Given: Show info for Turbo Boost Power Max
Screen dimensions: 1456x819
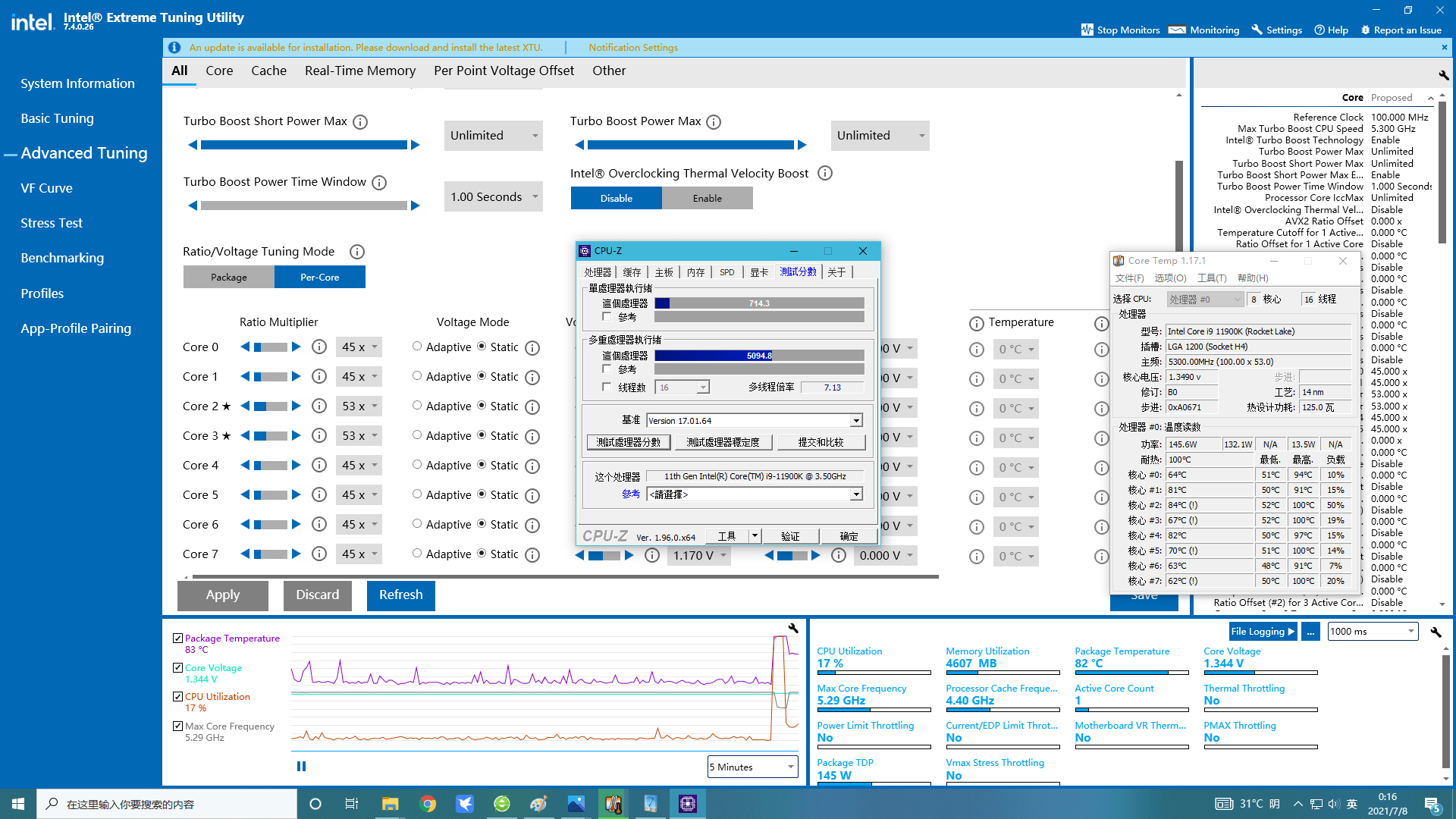Looking at the screenshot, I should coord(714,122).
